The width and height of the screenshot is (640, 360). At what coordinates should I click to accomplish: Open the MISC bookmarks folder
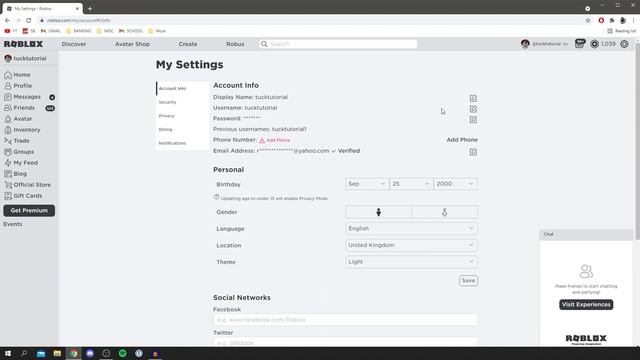pyautogui.click(x=105, y=31)
